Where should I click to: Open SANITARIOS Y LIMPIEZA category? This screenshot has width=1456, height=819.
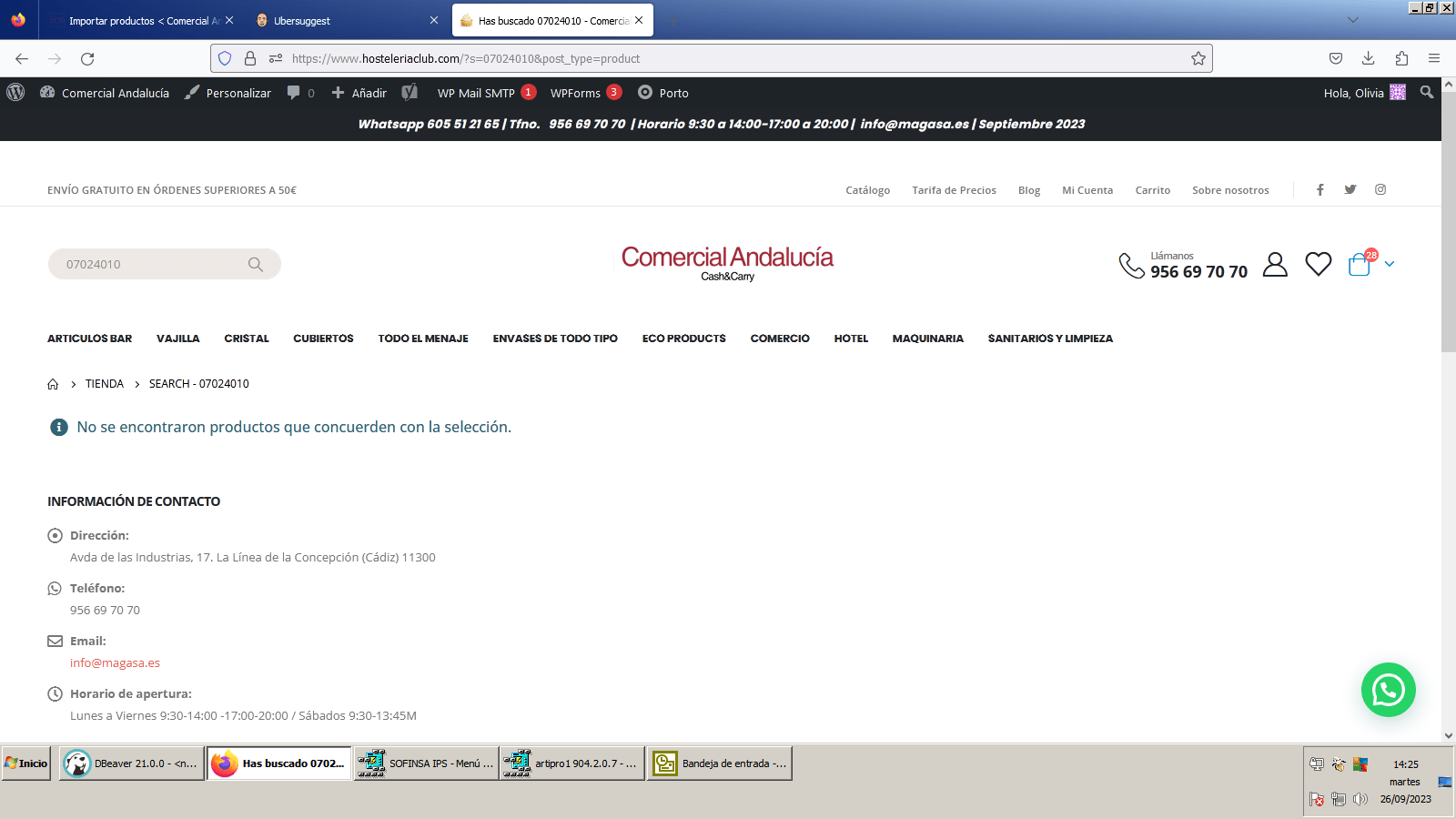tap(1050, 339)
